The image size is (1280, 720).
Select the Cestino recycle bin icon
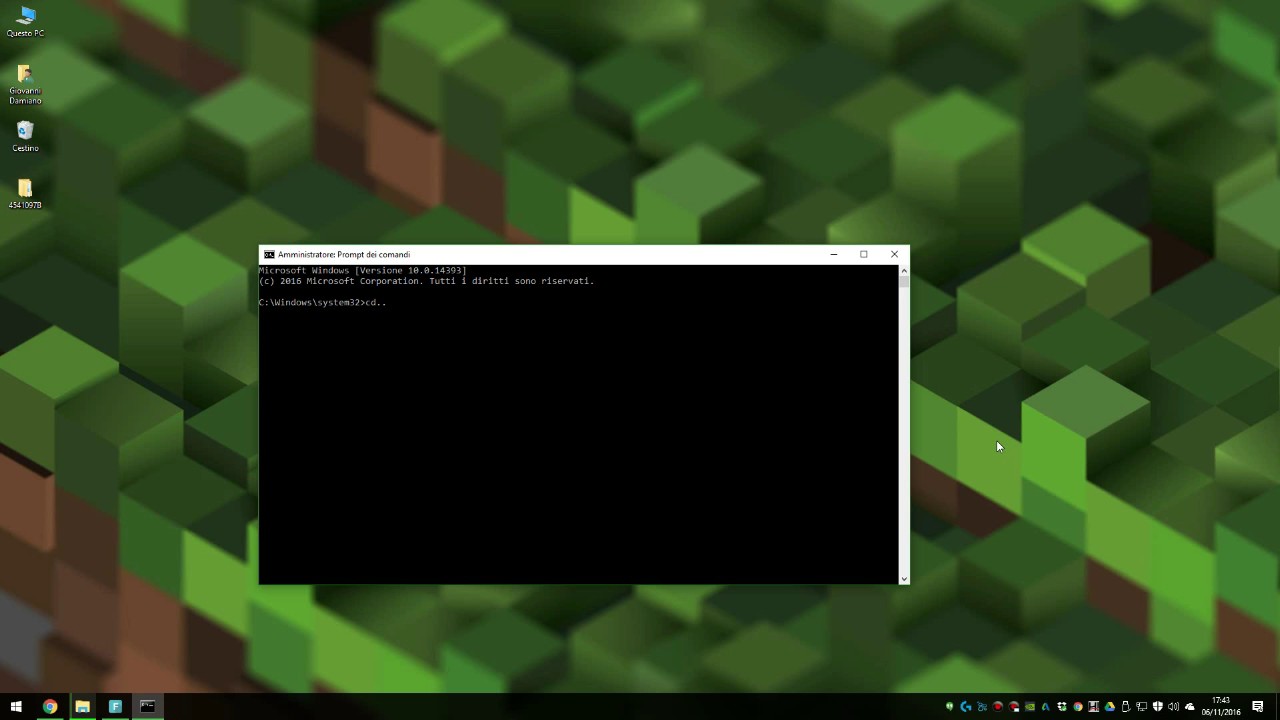[25, 136]
